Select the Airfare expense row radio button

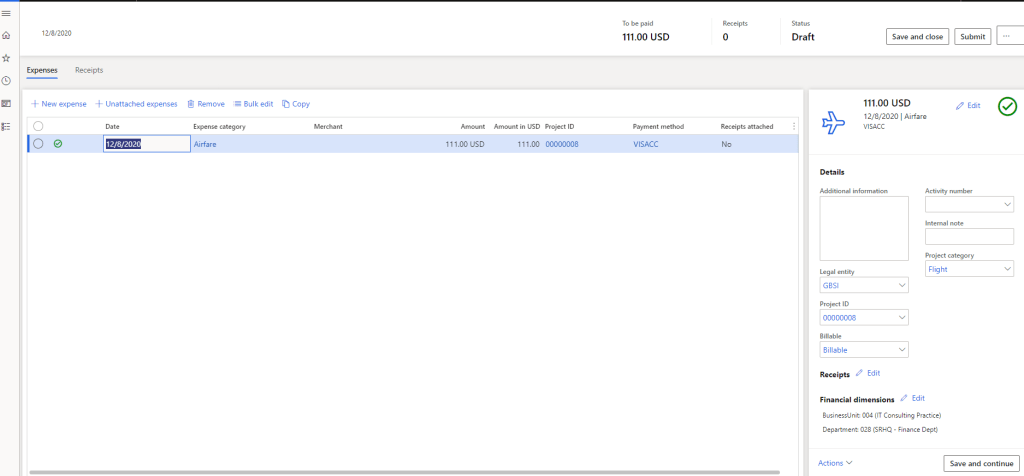[x=38, y=144]
